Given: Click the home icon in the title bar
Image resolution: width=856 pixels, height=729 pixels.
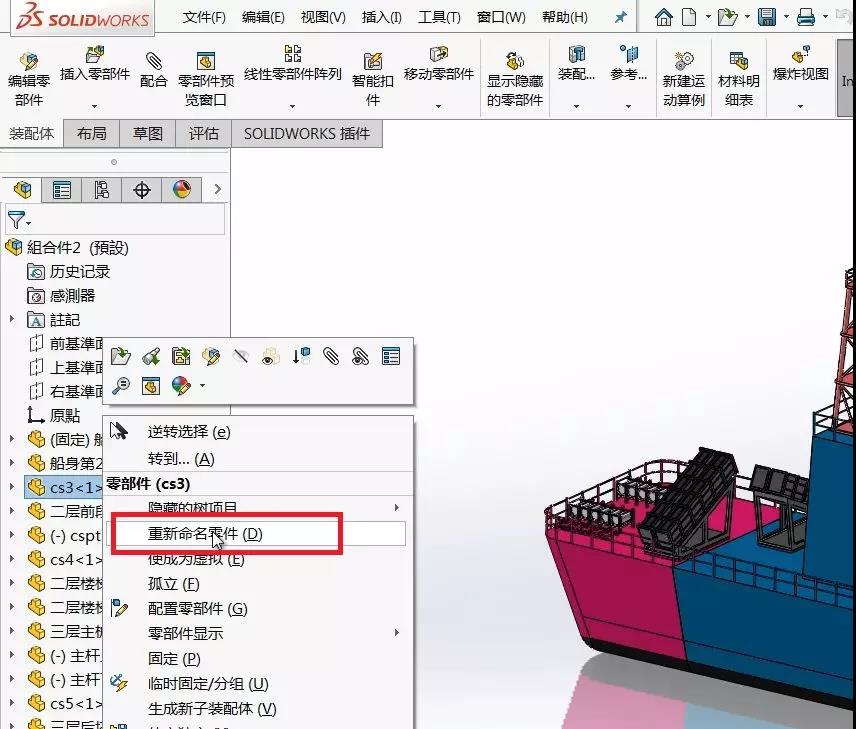Looking at the screenshot, I should point(664,17).
